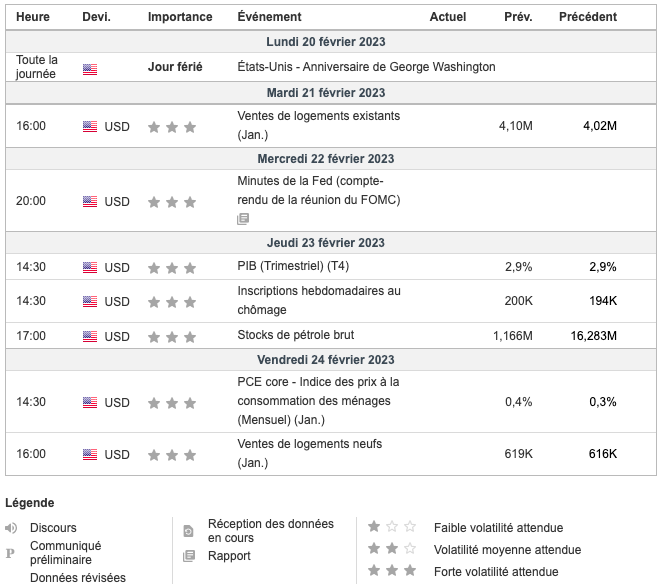Image resolution: width=661 pixels, height=584 pixels.
Task: Click previous value 16,283M
Action: [x=594, y=336]
